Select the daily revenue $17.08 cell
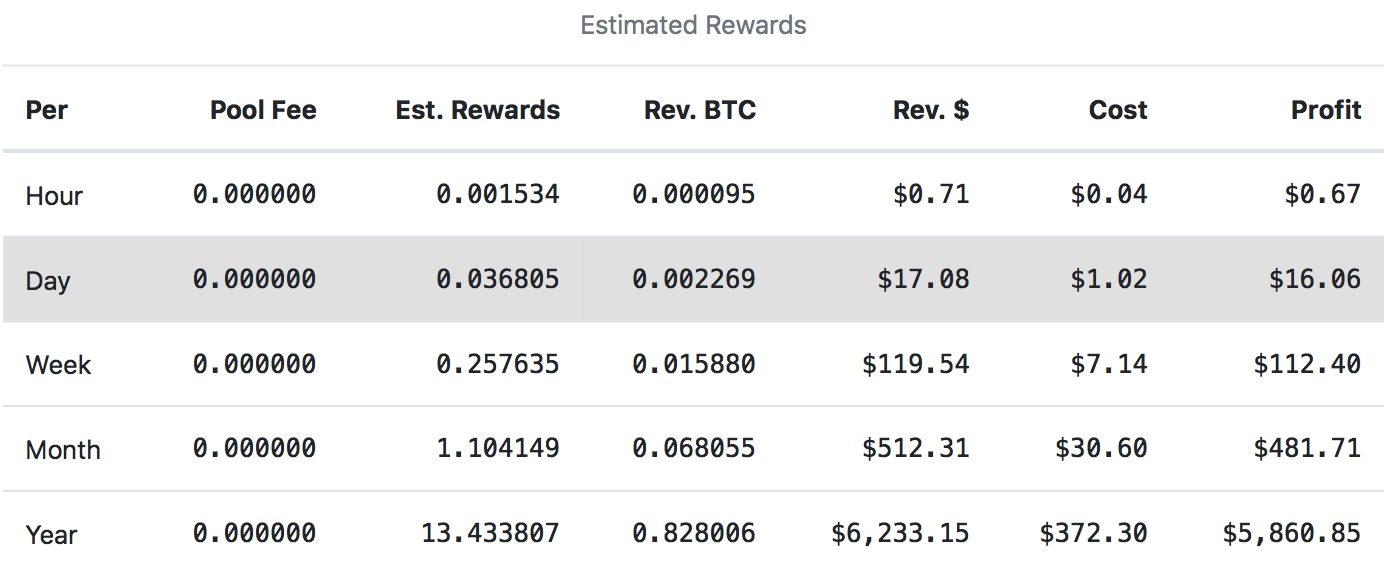This screenshot has height=569, width=1394. pos(923,279)
